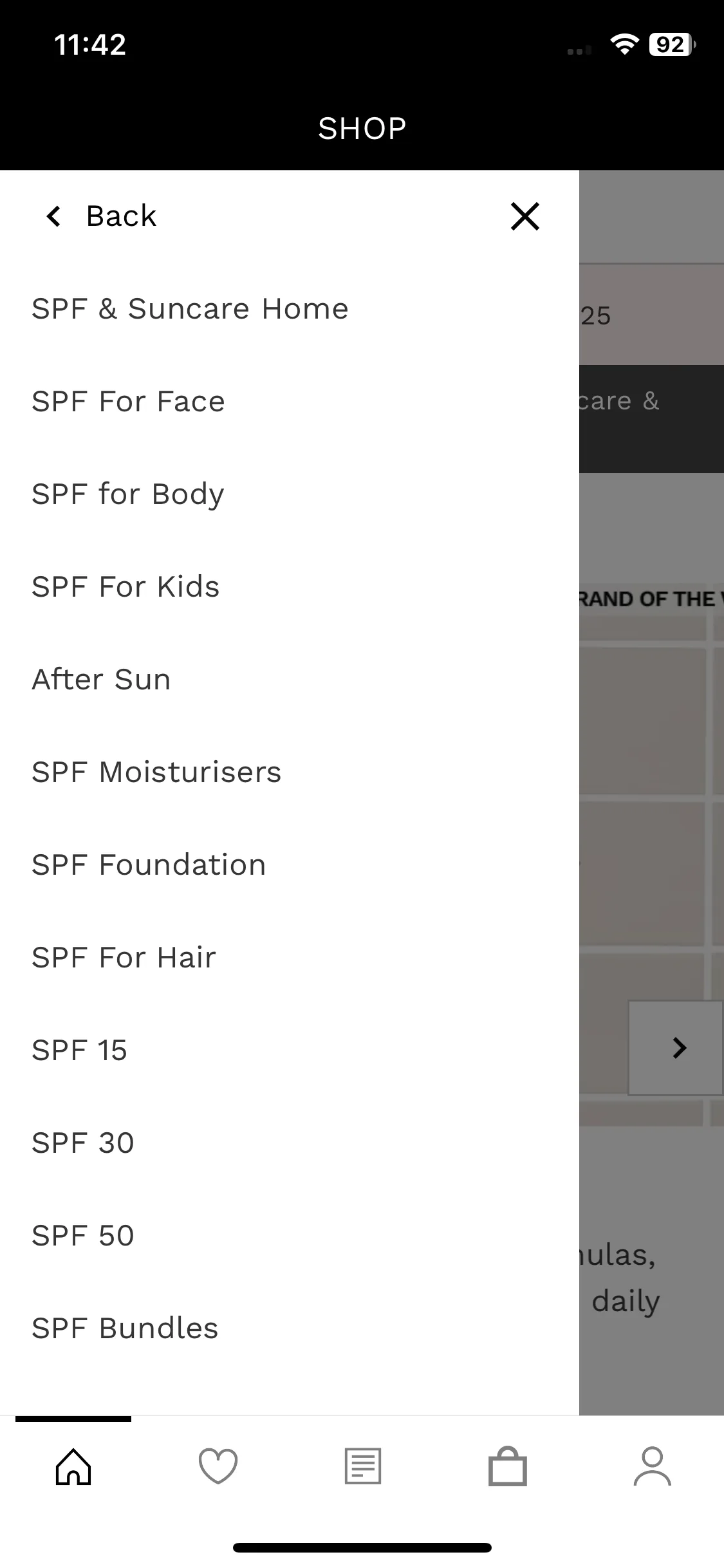Image resolution: width=724 pixels, height=1568 pixels.
Task: Select SPF & Suncare Home
Action: pyautogui.click(x=190, y=309)
